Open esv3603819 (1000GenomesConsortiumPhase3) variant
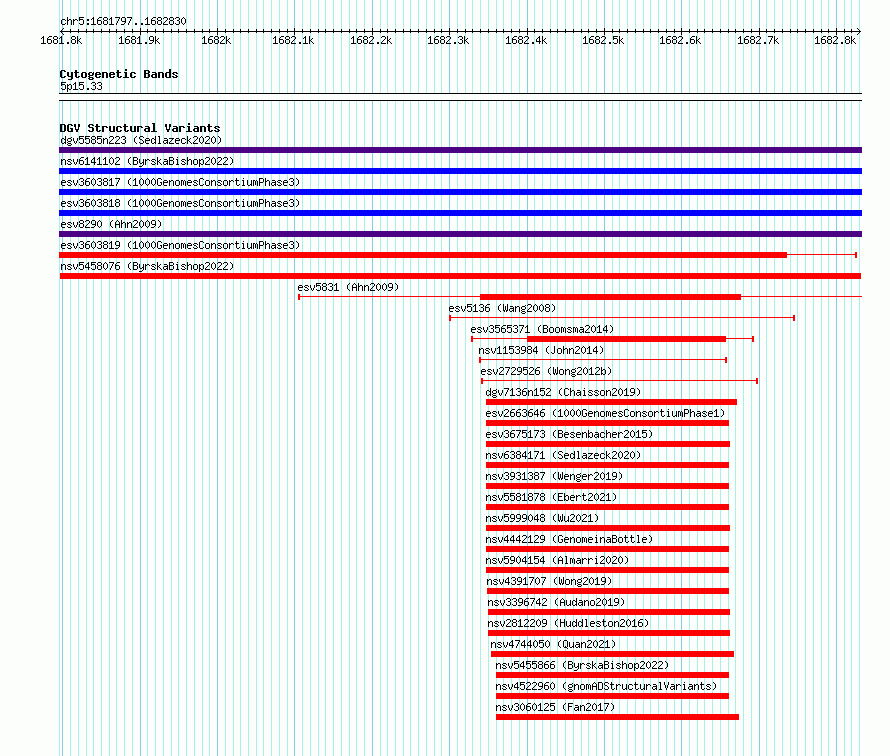 (x=180, y=245)
